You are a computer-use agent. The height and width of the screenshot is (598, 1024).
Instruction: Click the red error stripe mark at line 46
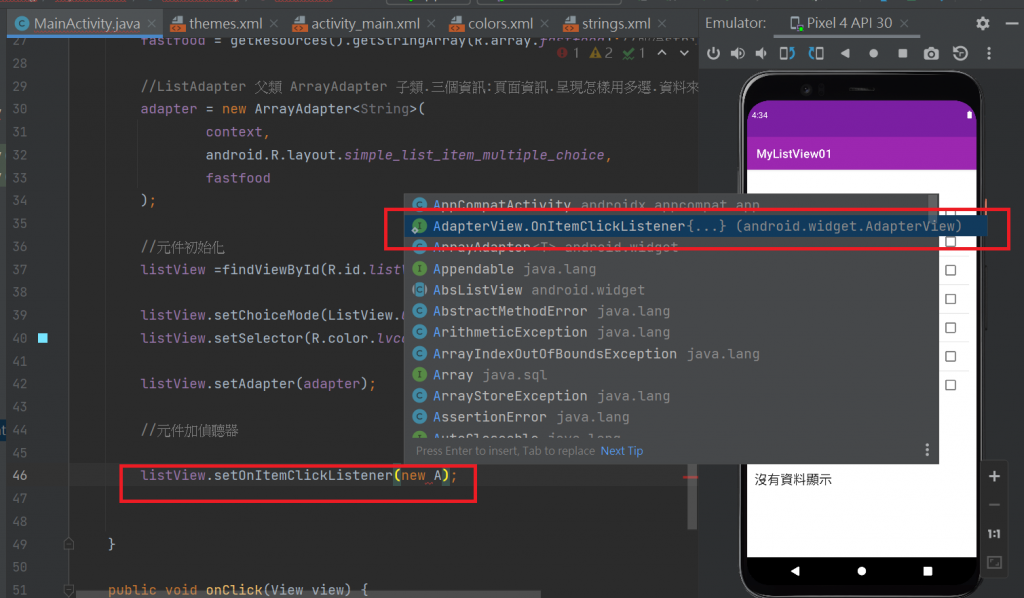(x=690, y=477)
